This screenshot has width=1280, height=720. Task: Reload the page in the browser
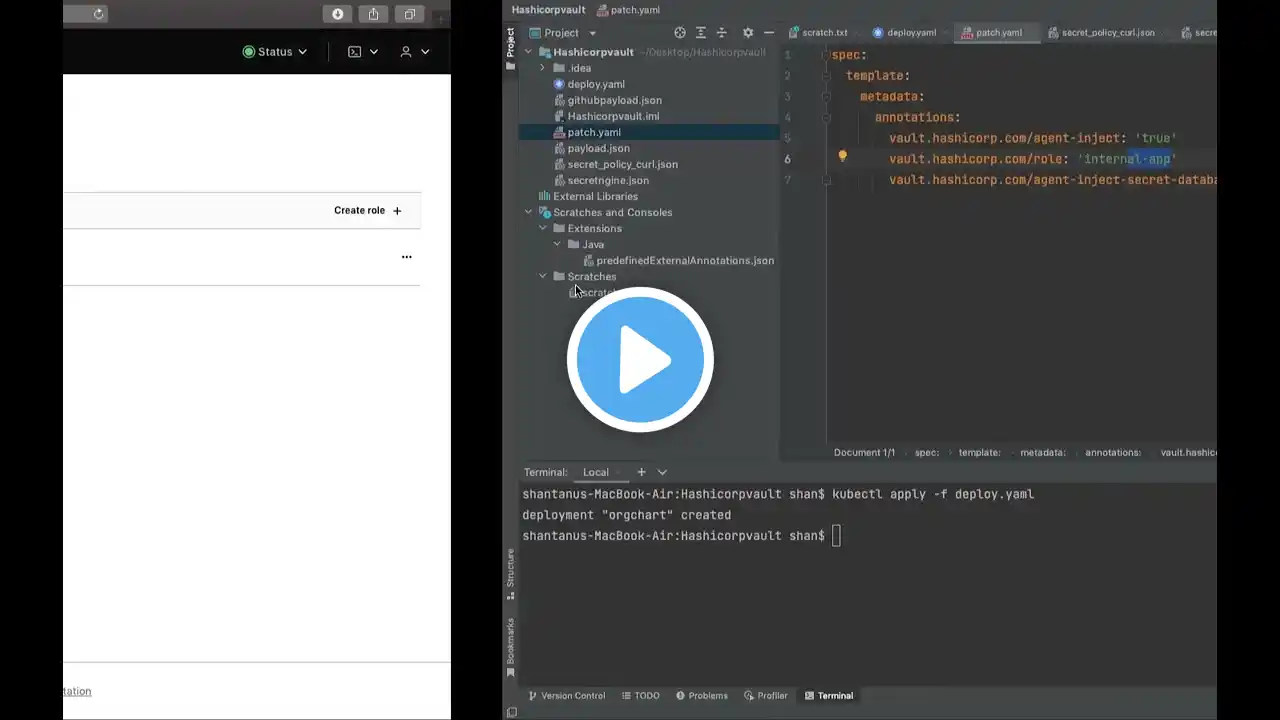coord(98,14)
